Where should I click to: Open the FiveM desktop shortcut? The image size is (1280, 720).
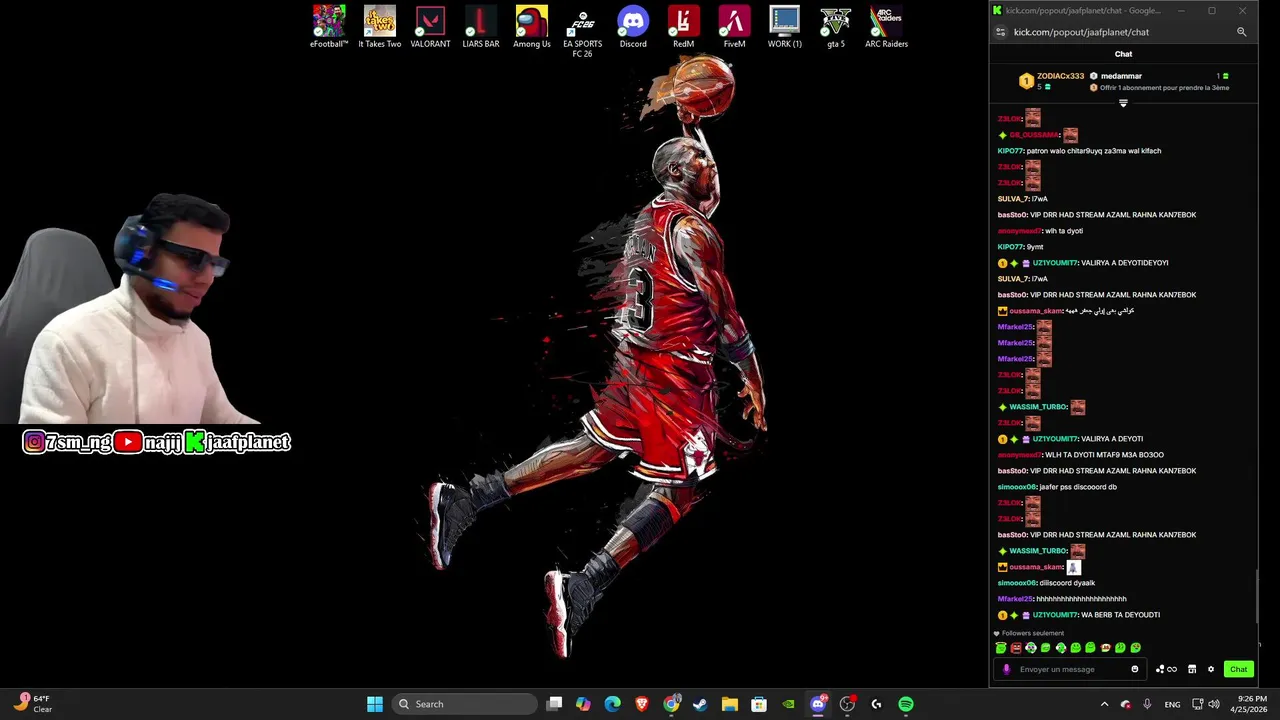coord(734,27)
